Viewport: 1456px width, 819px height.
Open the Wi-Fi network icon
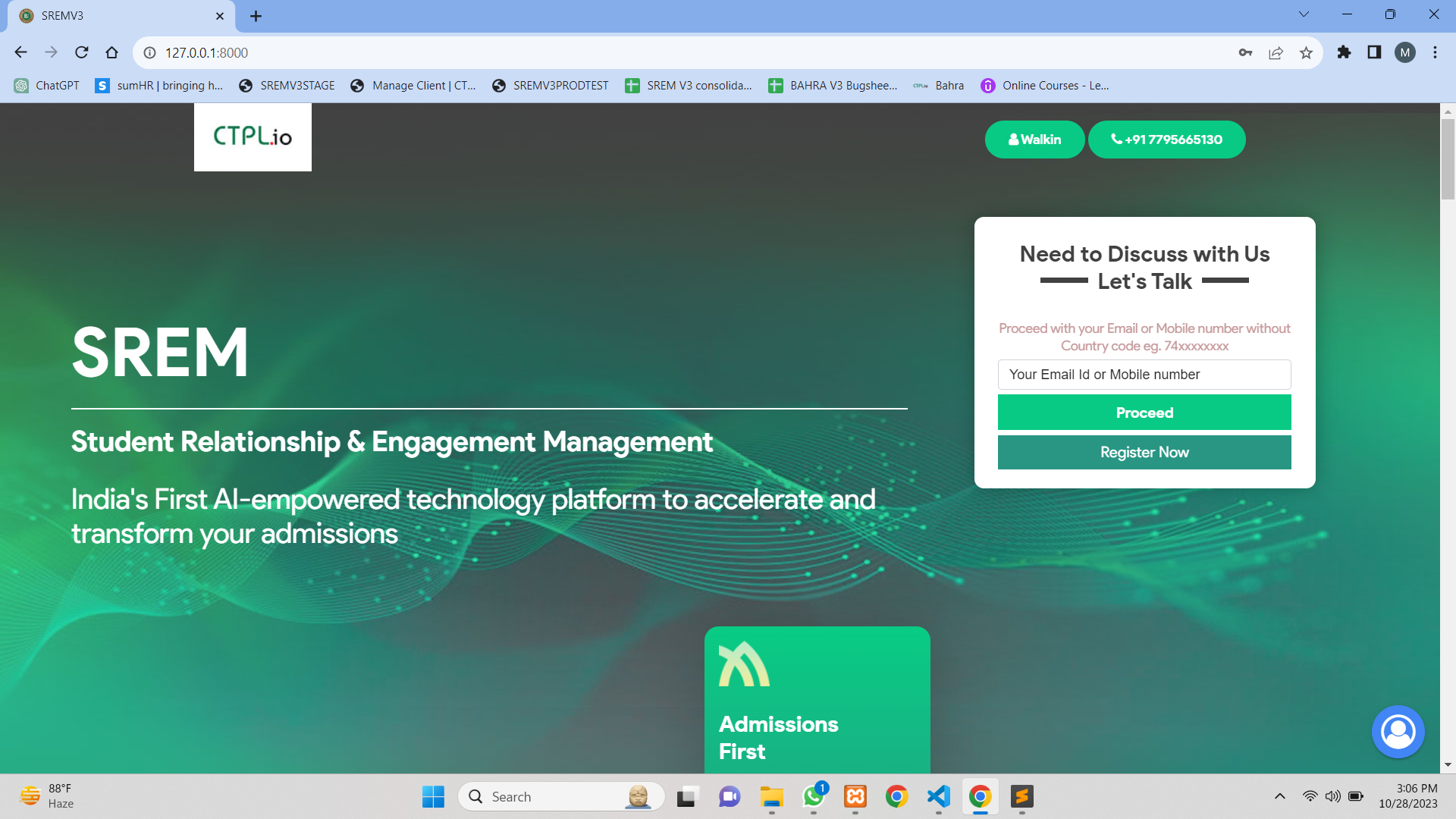pos(1310,796)
